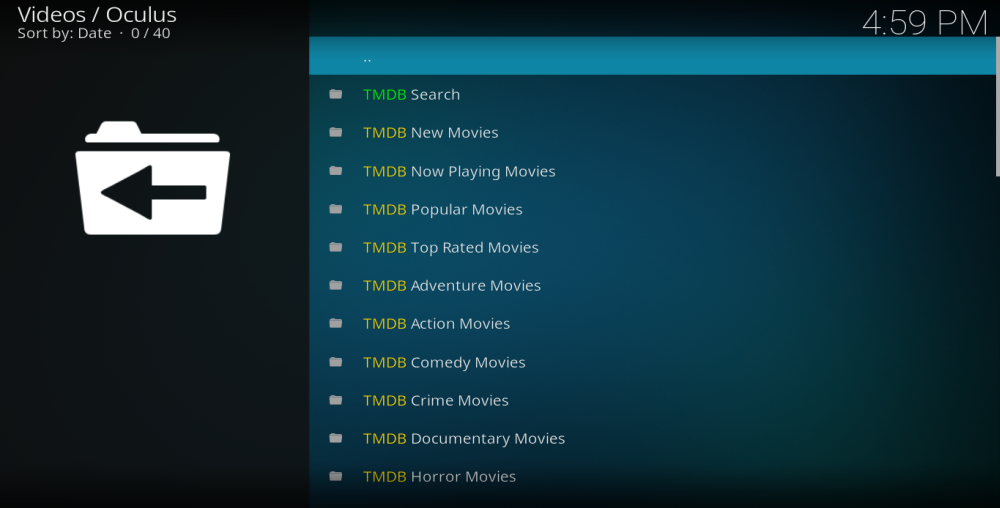Image resolution: width=1000 pixels, height=508 pixels.
Task: Select folder icon for Now Playing Movies
Action: [336, 171]
